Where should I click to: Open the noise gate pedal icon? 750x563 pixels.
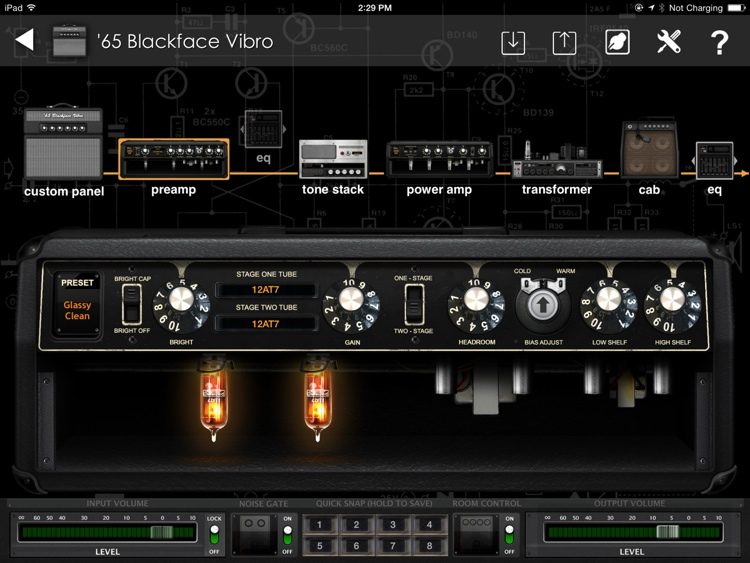click(x=255, y=535)
